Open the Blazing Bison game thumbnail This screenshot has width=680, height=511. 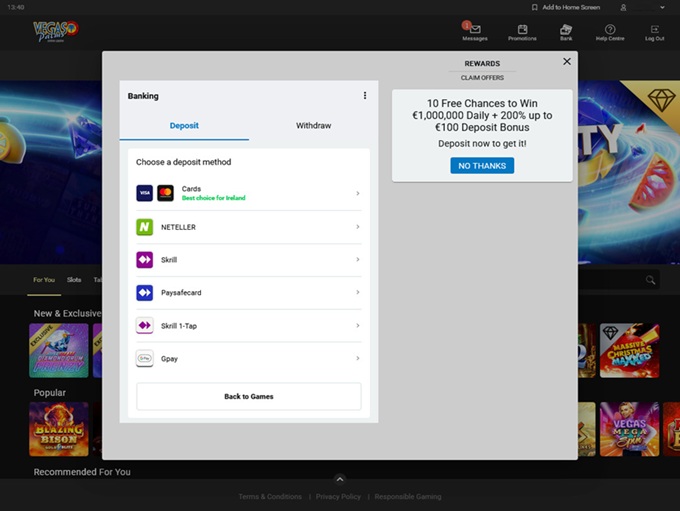coord(59,428)
